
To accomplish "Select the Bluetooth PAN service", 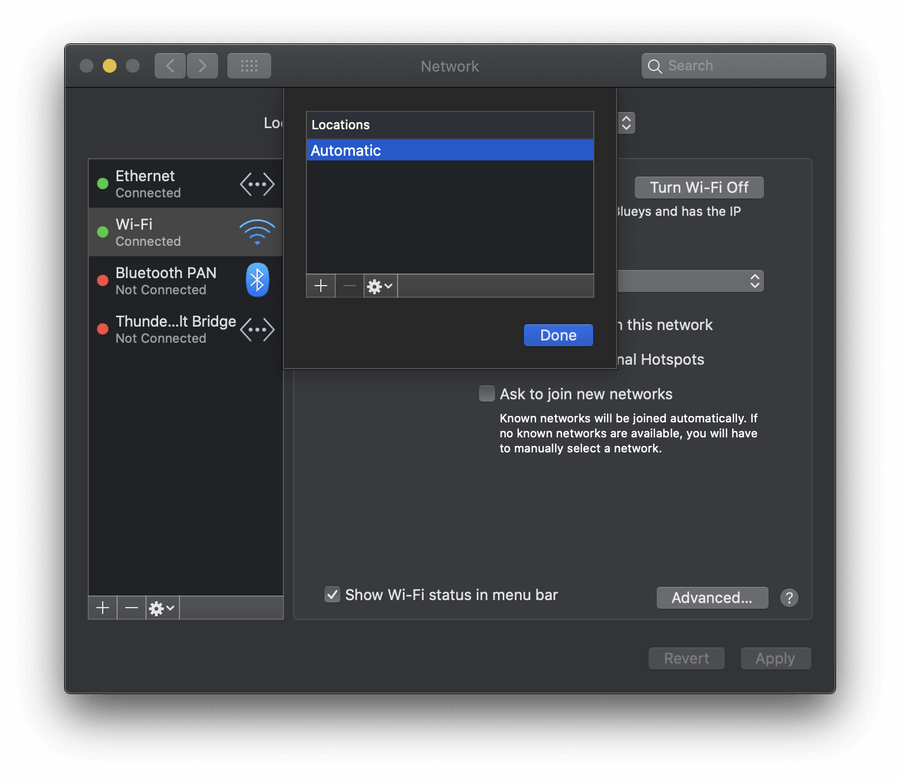I will coord(185,281).
